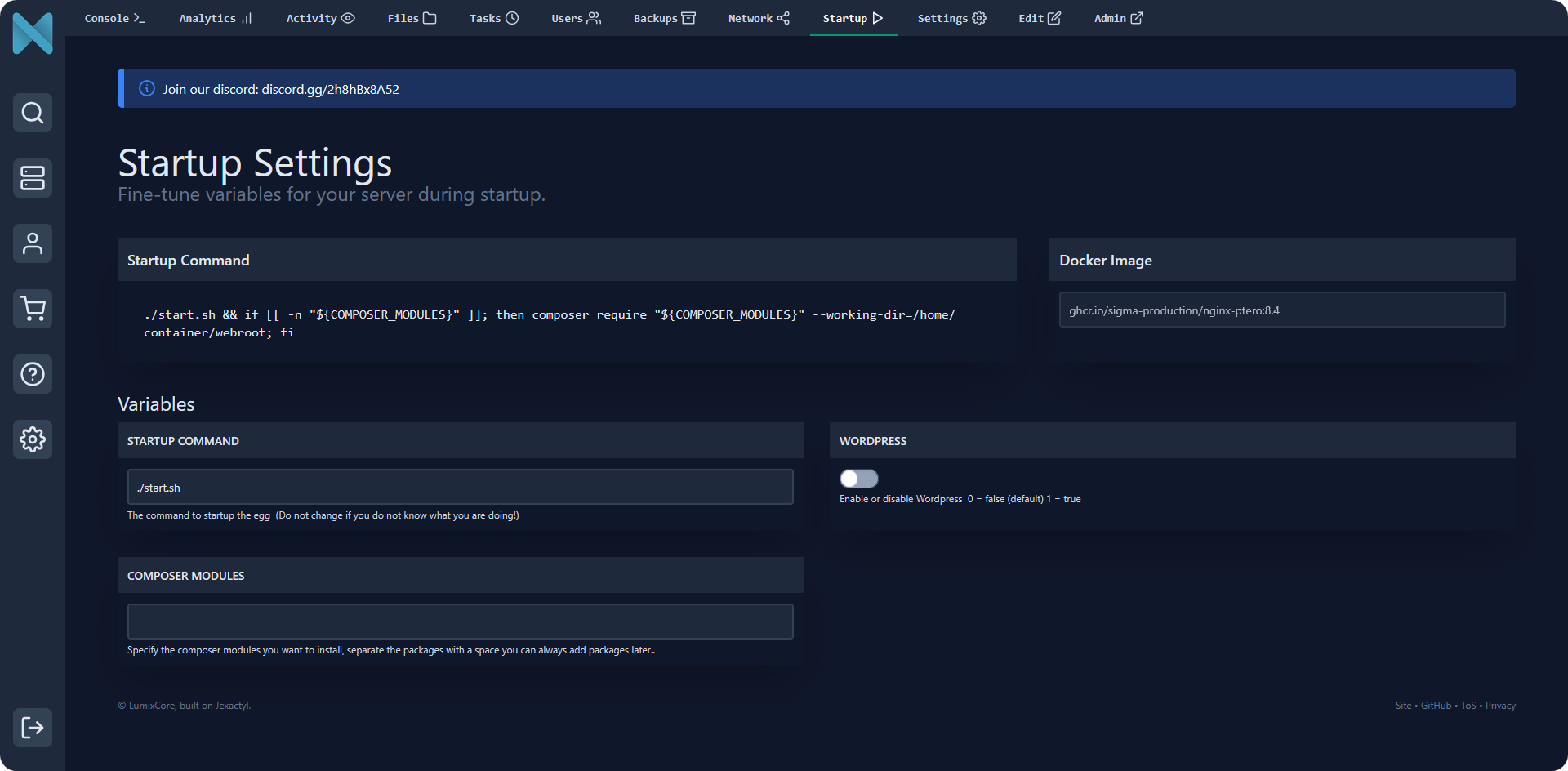This screenshot has width=1568, height=771.
Task: Click the GitHub footer link
Action: pyautogui.click(x=1436, y=706)
